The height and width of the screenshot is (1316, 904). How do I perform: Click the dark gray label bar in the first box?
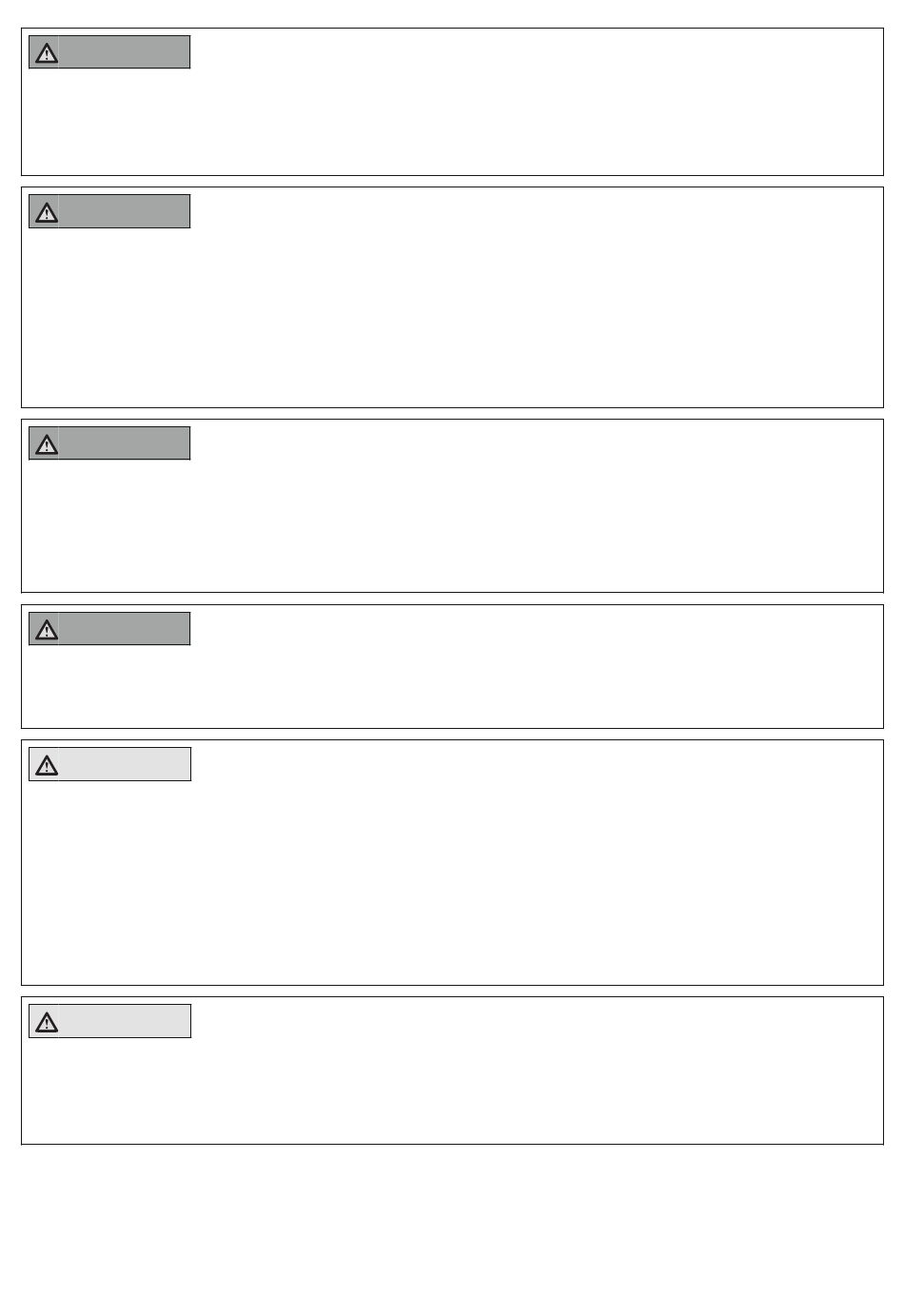click(x=109, y=52)
